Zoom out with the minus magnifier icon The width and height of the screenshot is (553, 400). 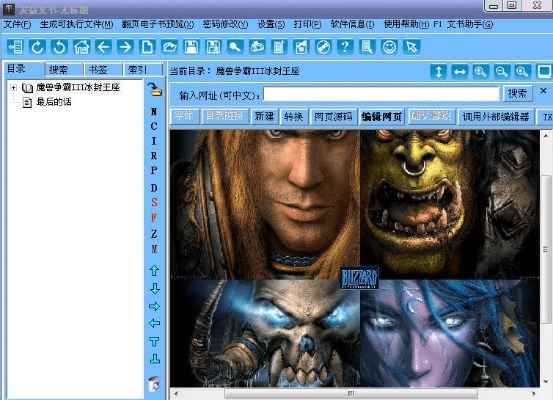click(502, 72)
